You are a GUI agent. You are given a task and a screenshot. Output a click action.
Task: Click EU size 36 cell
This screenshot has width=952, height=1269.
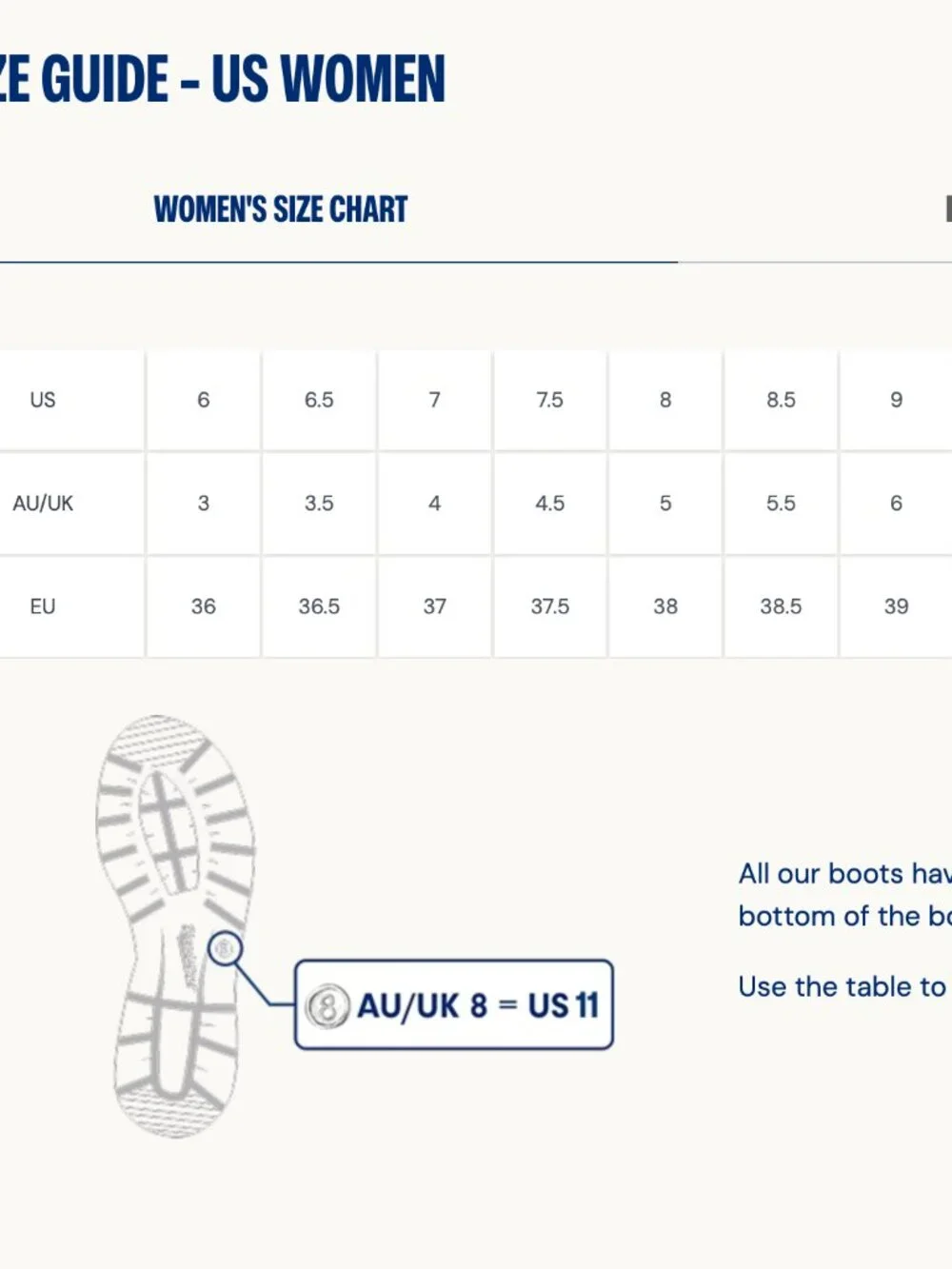(204, 606)
